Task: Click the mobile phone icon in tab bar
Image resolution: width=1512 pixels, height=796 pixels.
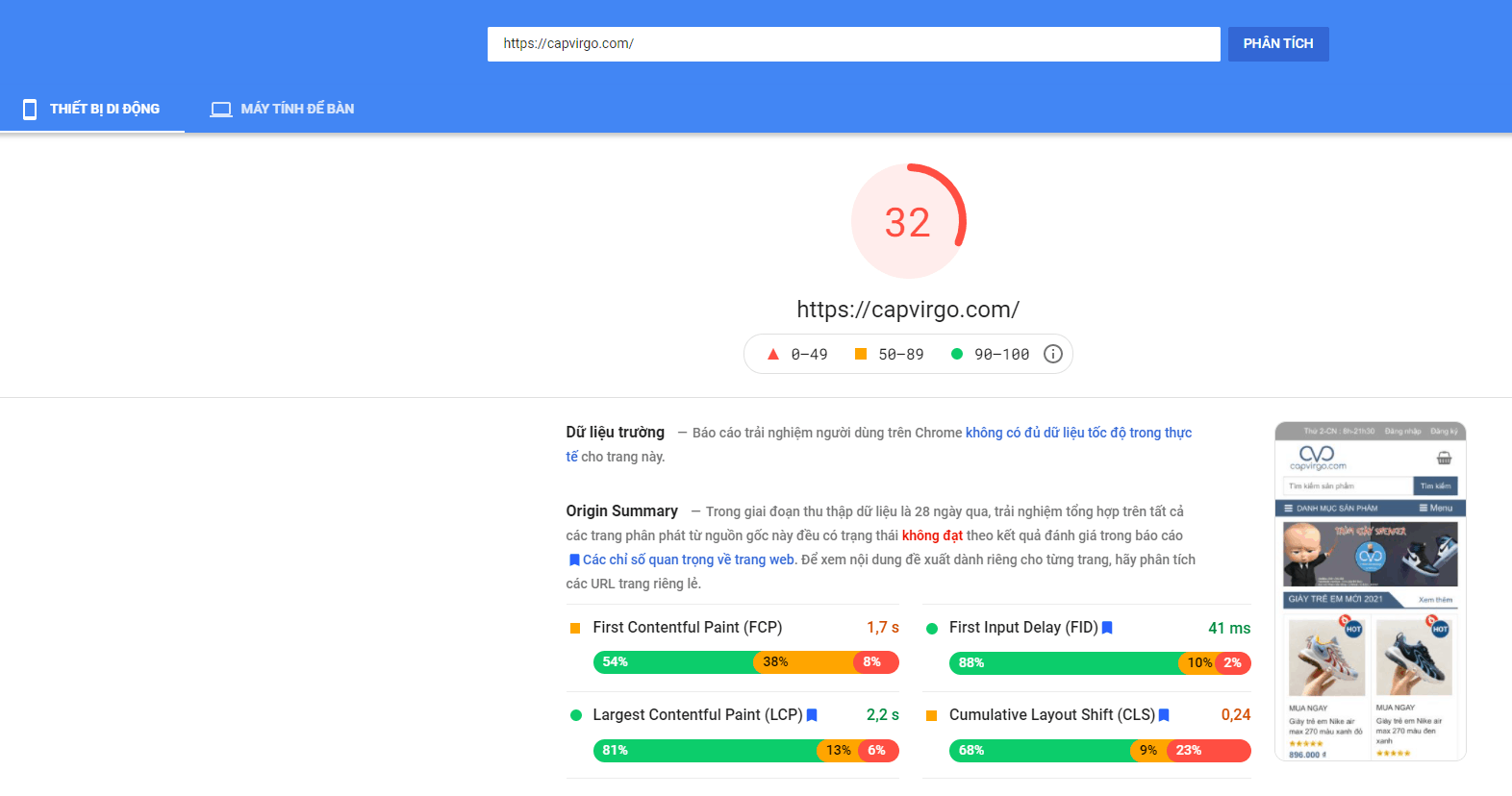Action: pos(30,110)
